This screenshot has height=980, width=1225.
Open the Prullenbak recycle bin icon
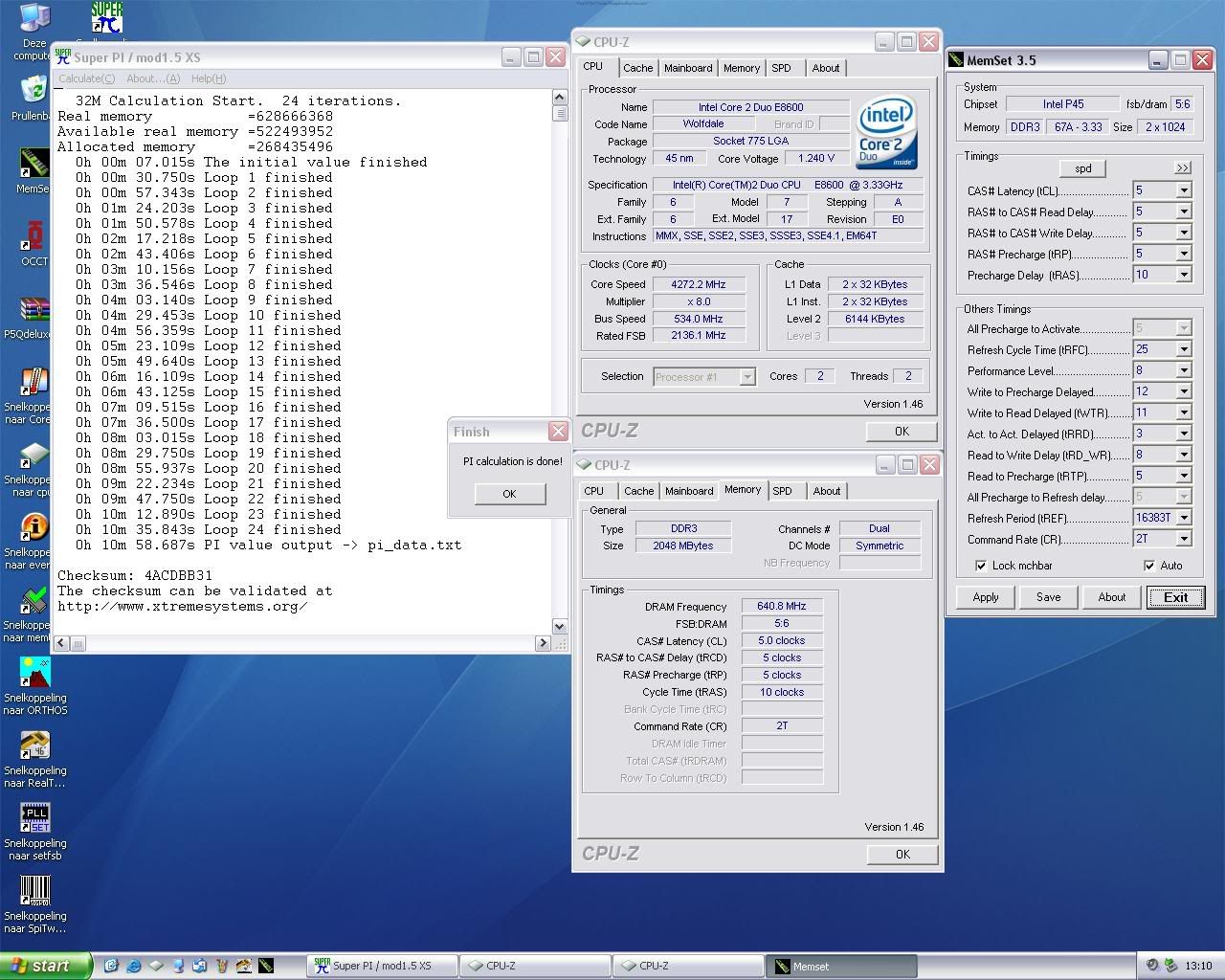click(x=34, y=92)
